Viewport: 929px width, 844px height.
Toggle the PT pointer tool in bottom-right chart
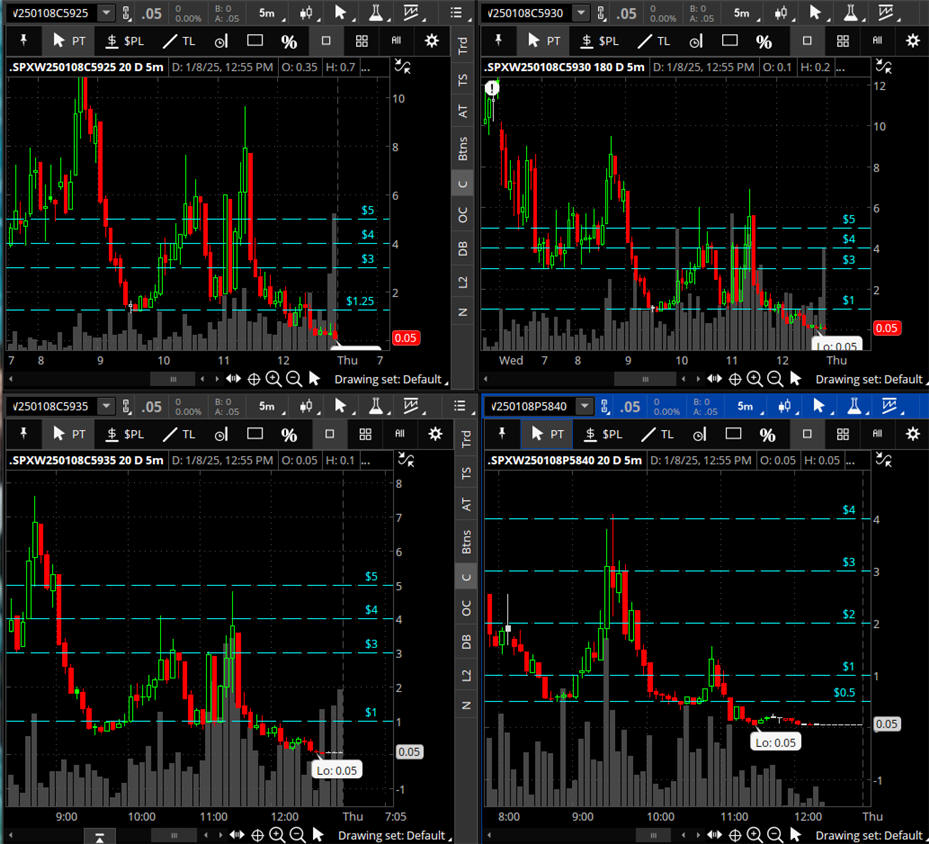pos(547,434)
